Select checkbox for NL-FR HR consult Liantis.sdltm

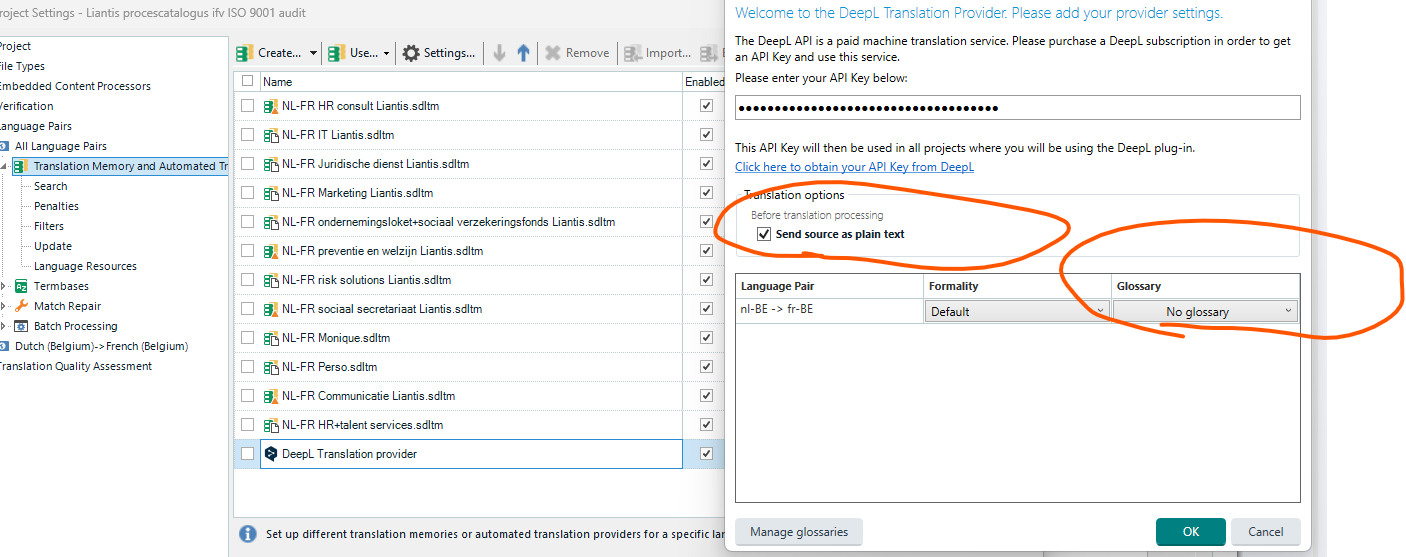[247, 106]
